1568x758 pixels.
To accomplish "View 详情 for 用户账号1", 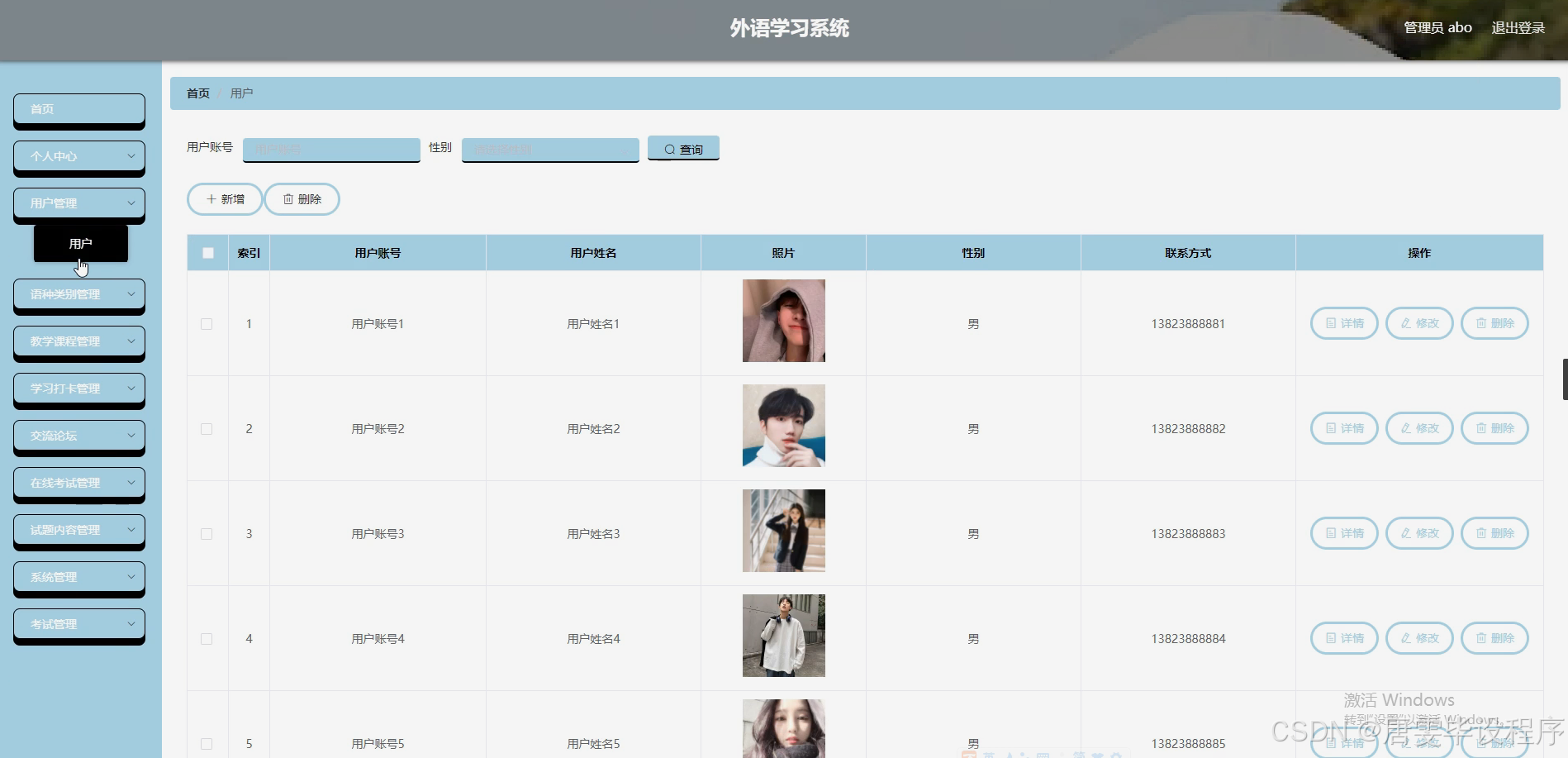I will (x=1344, y=323).
